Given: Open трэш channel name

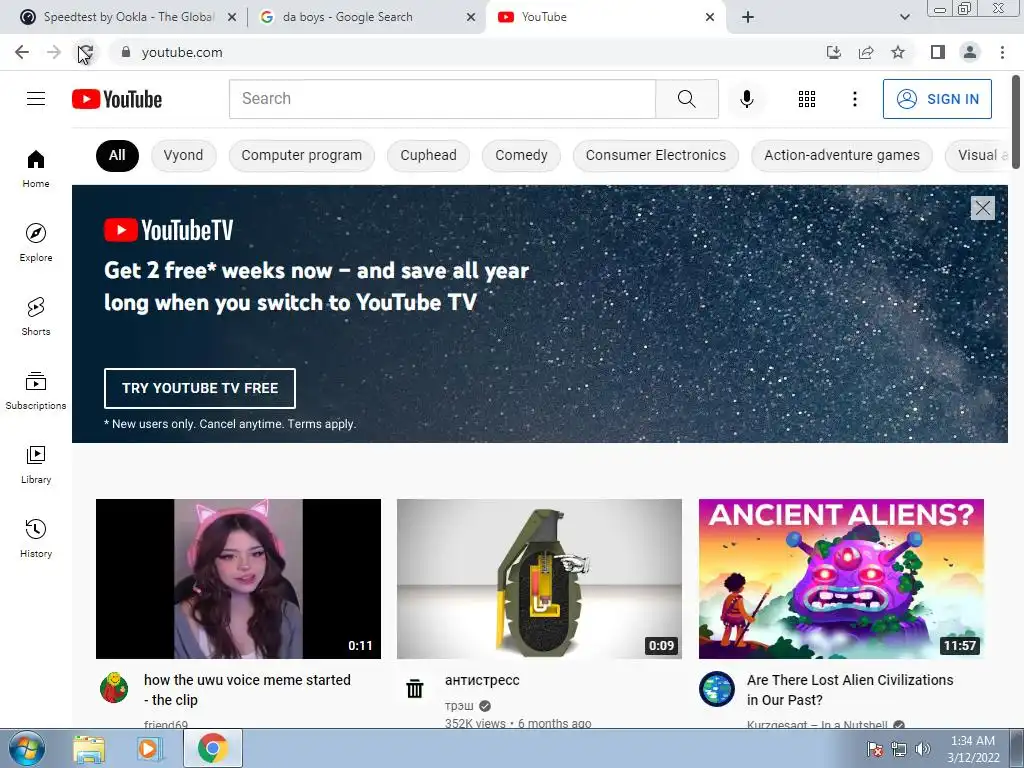Looking at the screenshot, I should click(460, 706).
